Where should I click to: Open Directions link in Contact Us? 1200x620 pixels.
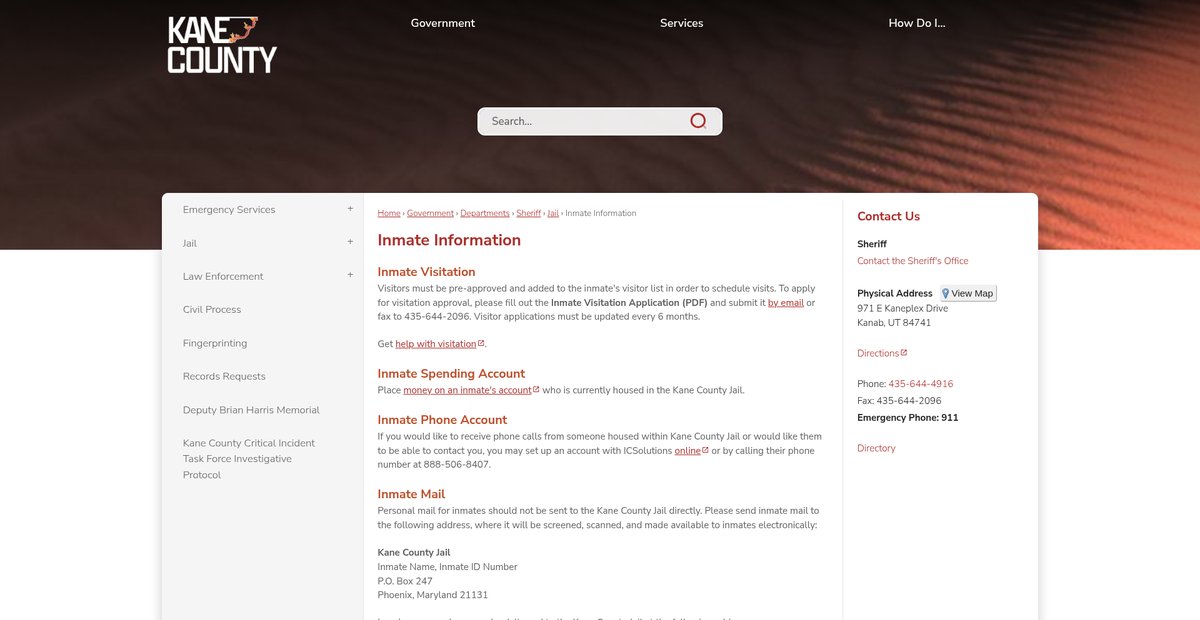pyautogui.click(x=878, y=353)
